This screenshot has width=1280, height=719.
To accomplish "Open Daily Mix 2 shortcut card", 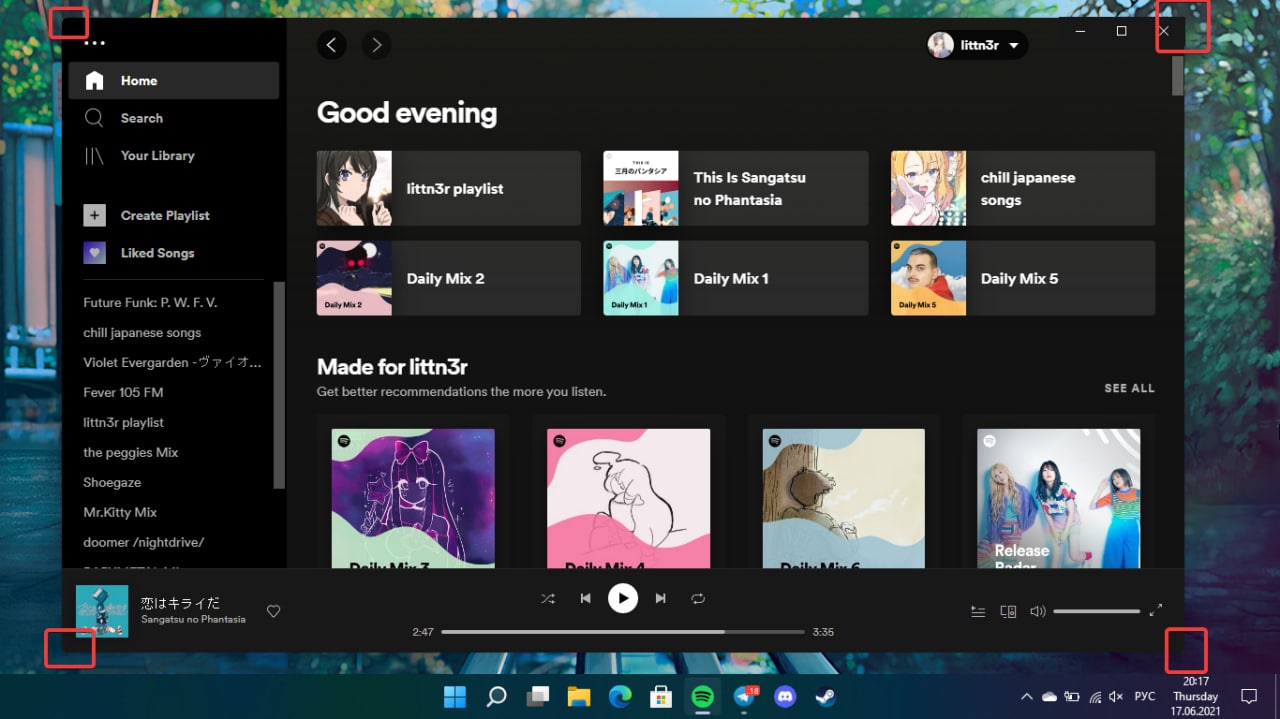I will coord(448,278).
